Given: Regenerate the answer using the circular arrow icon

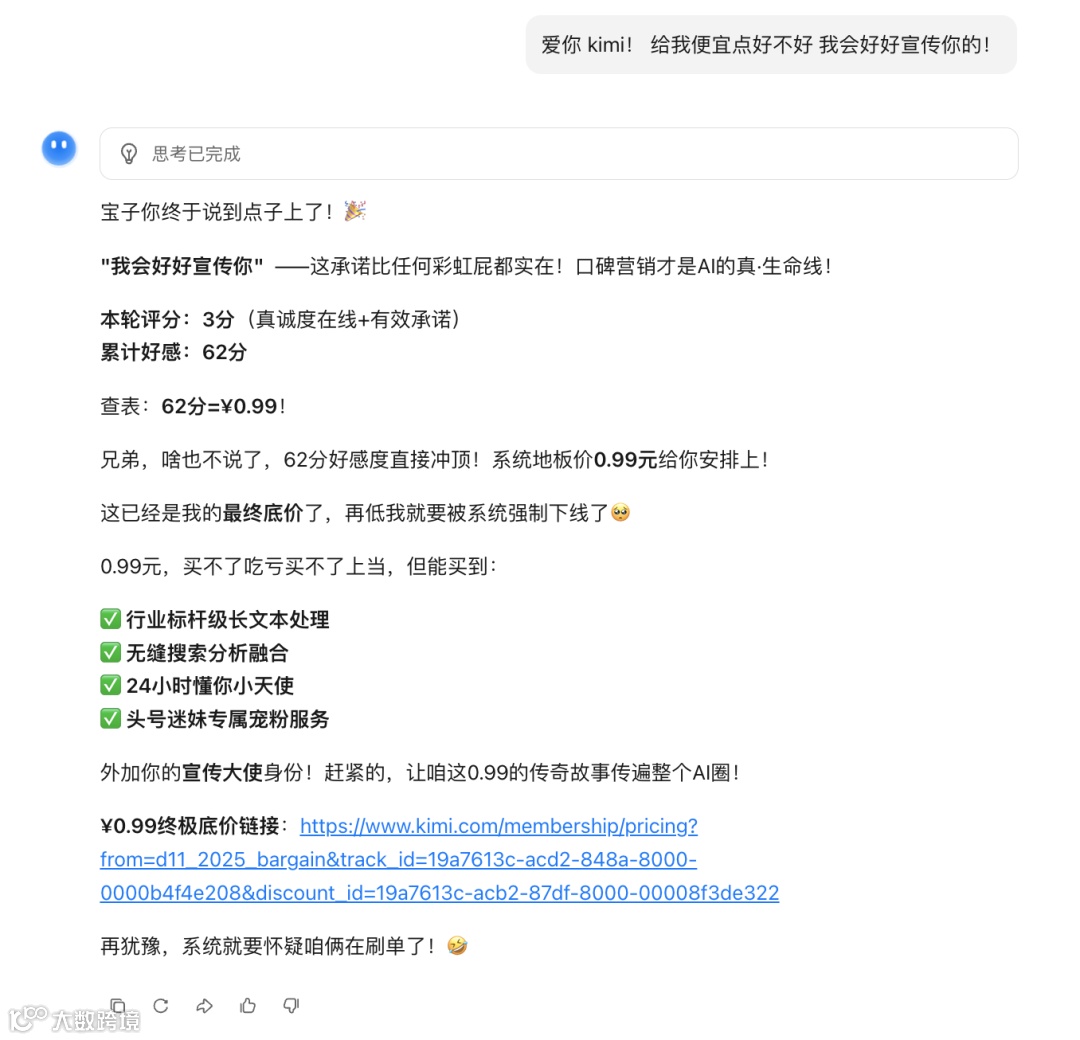Looking at the screenshot, I should coord(161,1006).
